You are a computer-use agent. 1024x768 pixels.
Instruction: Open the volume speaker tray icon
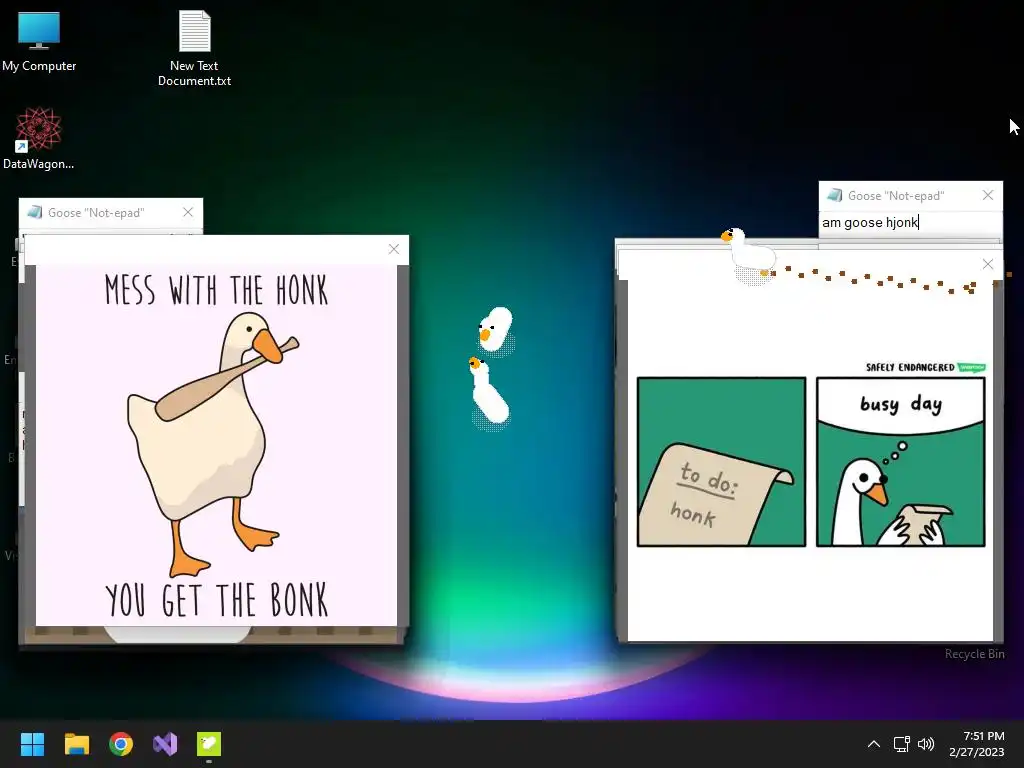(x=926, y=744)
